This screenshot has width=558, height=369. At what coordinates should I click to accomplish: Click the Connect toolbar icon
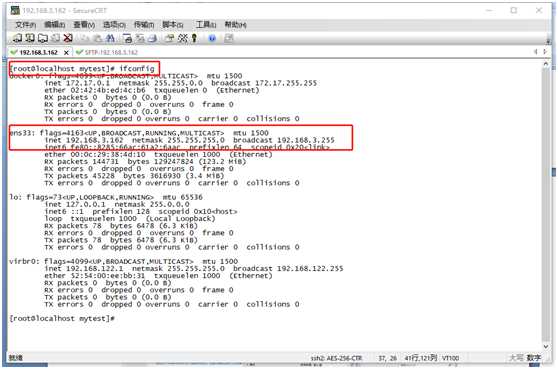pos(17,38)
